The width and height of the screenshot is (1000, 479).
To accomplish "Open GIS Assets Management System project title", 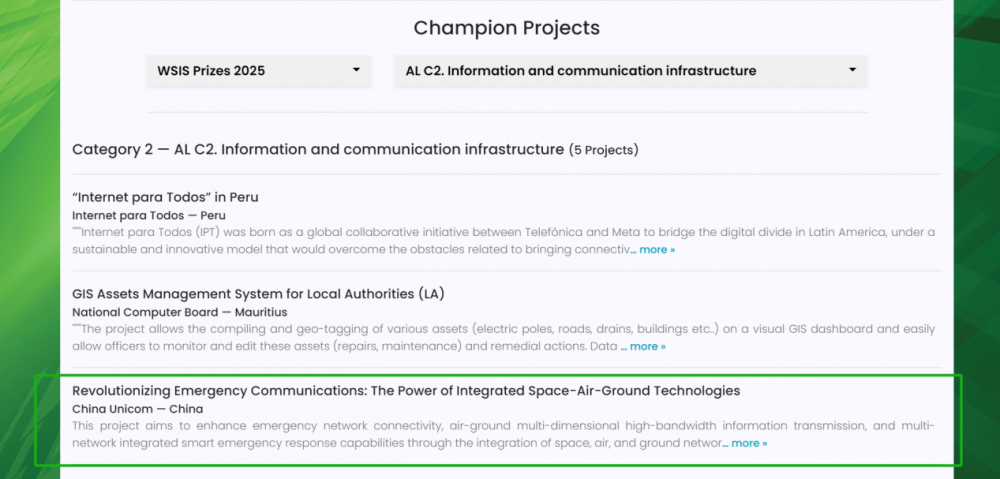I will 258,294.
